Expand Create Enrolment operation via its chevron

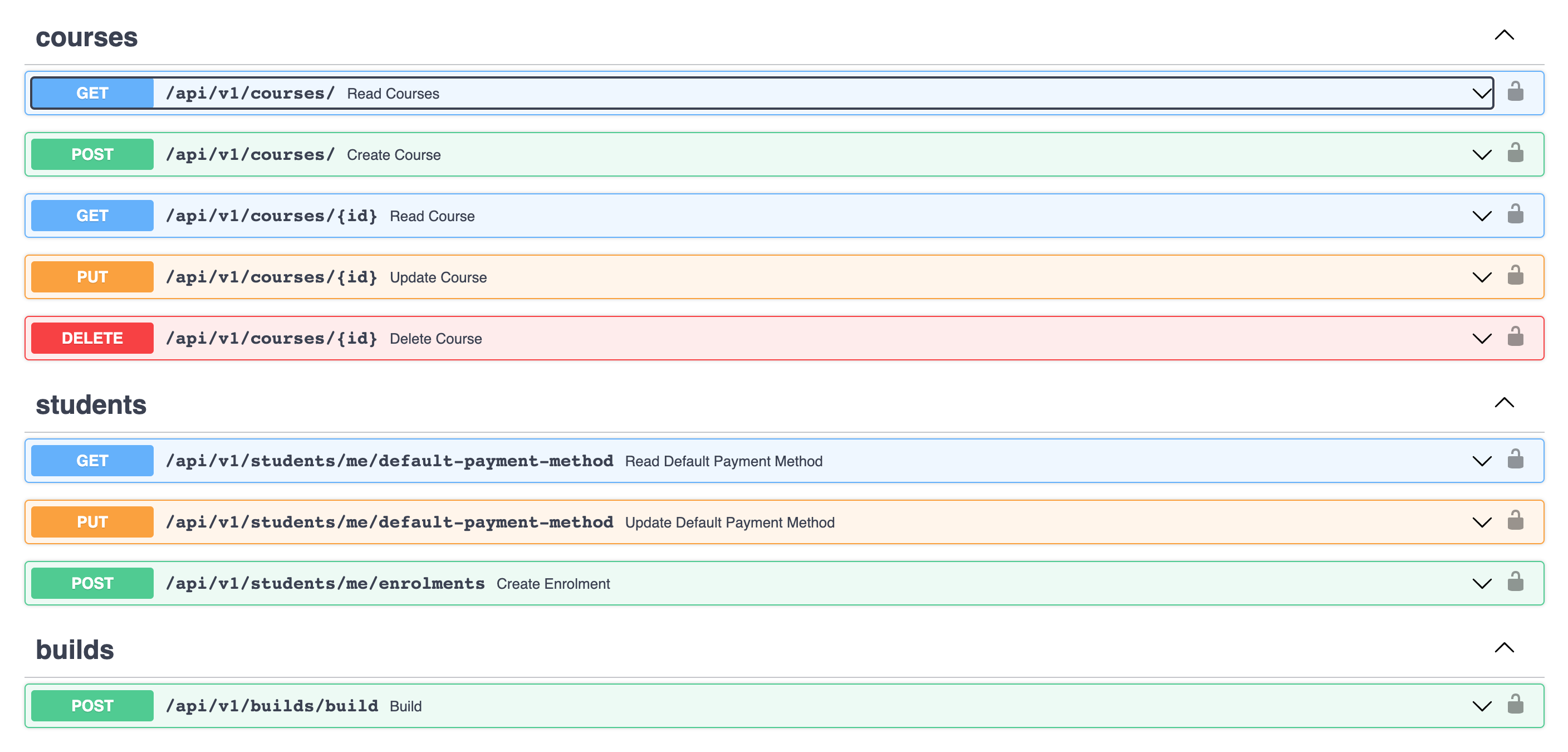pyautogui.click(x=1481, y=584)
